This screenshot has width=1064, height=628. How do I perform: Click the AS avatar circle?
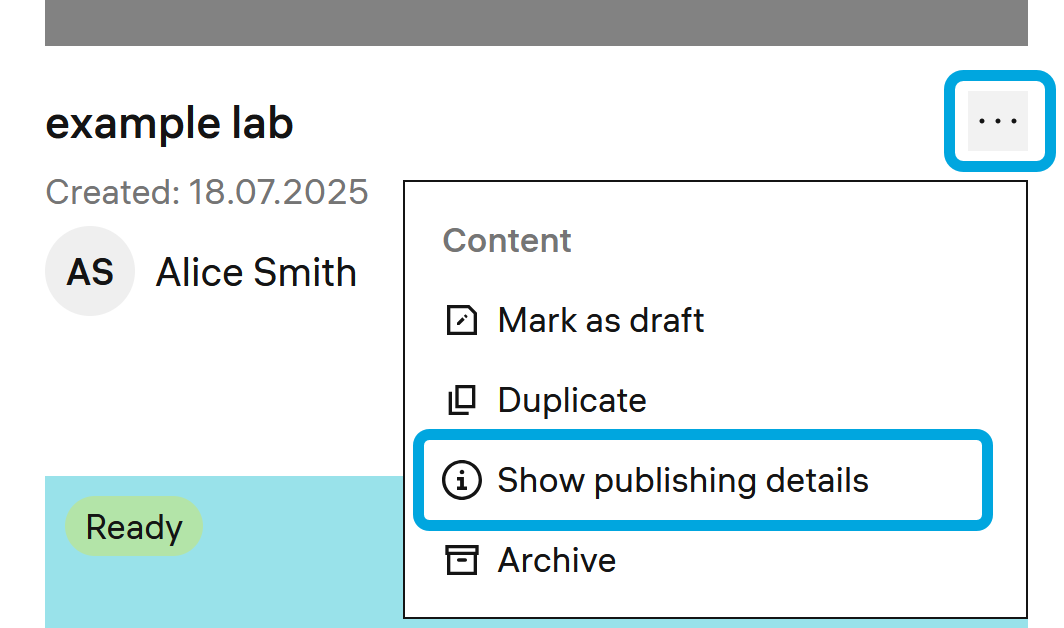coord(90,272)
